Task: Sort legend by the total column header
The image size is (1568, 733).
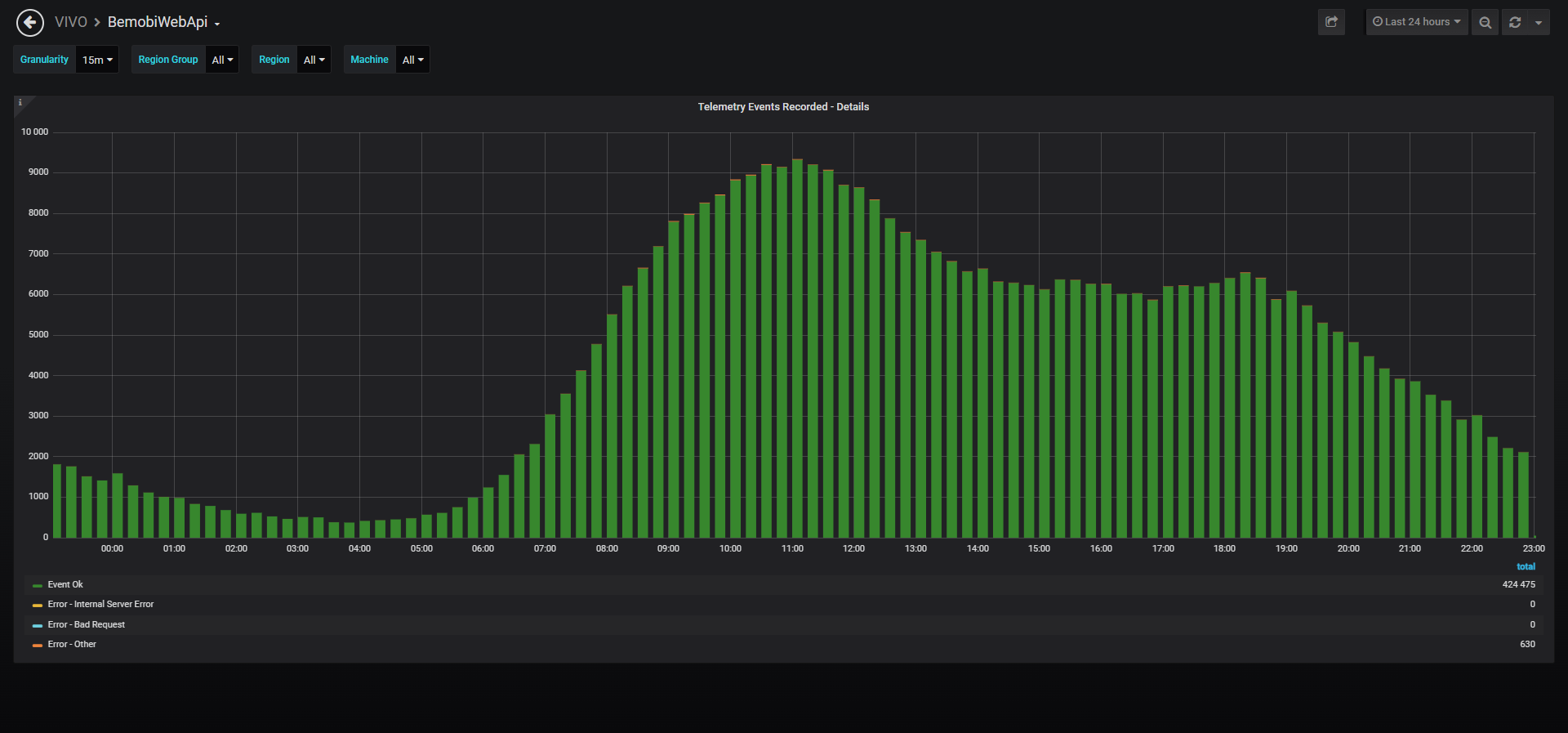Action: [1526, 567]
